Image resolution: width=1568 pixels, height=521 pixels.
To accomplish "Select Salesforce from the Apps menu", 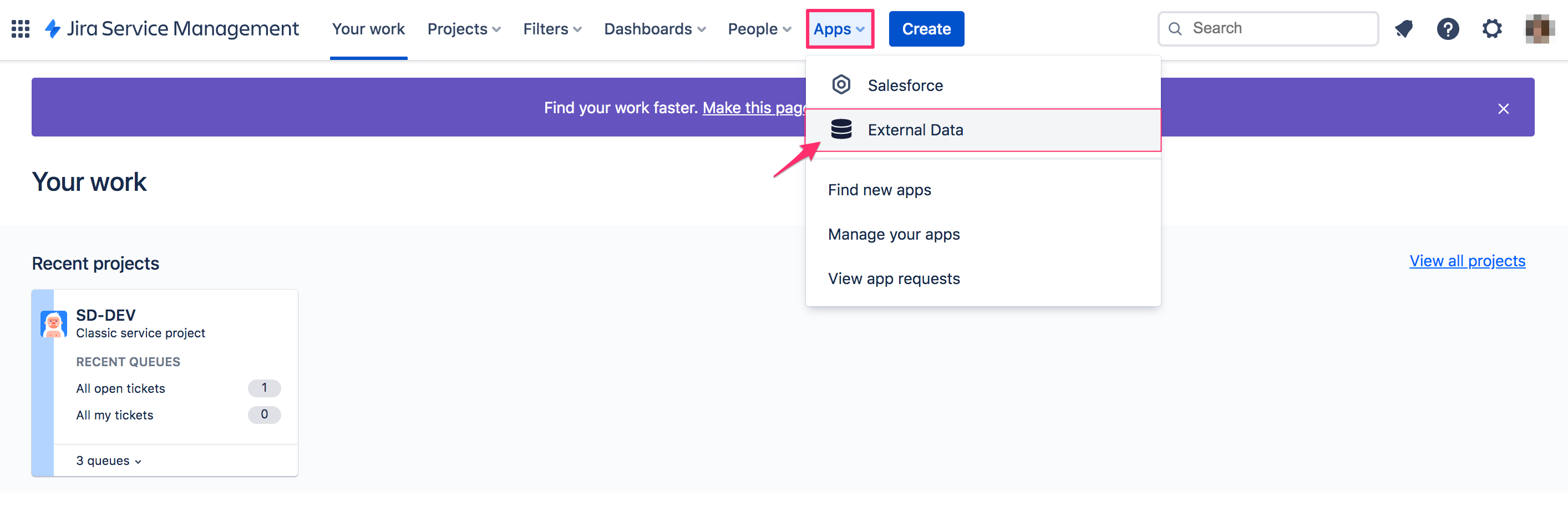I will [982, 84].
